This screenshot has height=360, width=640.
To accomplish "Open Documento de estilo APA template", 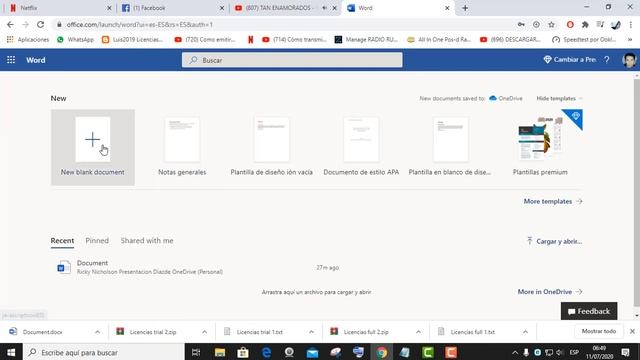I will (x=361, y=147).
